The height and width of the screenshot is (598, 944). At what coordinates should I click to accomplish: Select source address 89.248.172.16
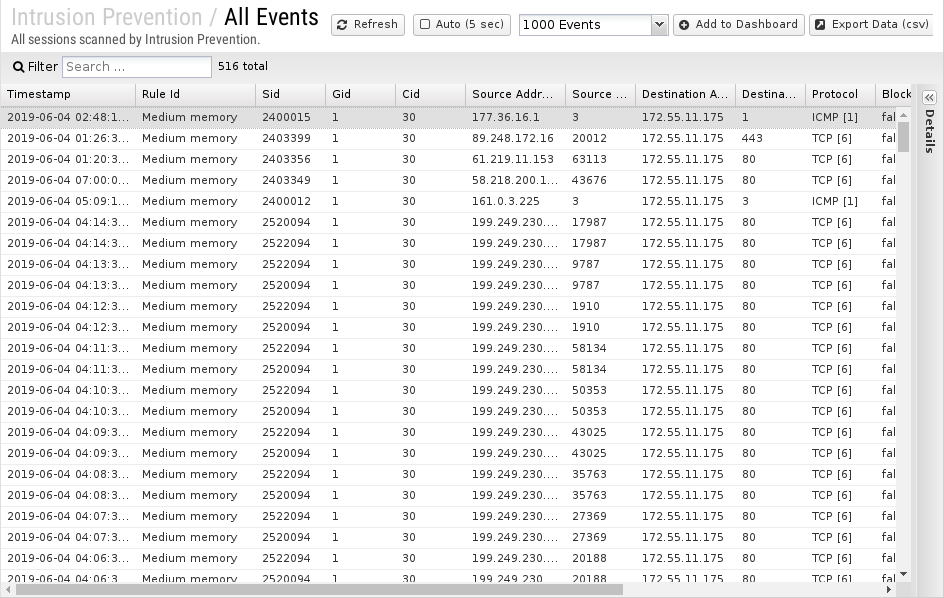[512, 139]
